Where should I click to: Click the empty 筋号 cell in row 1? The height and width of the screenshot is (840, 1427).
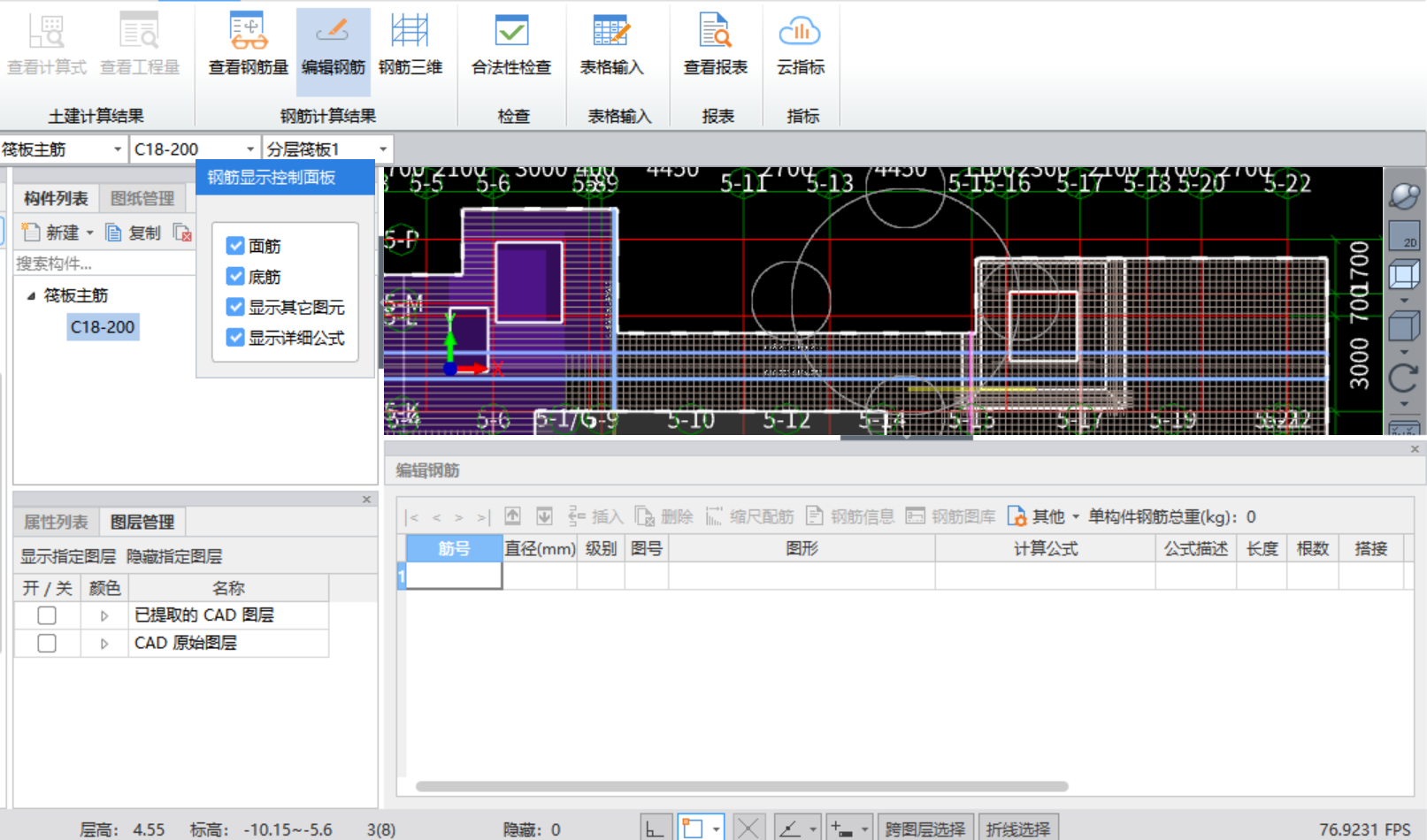point(454,576)
